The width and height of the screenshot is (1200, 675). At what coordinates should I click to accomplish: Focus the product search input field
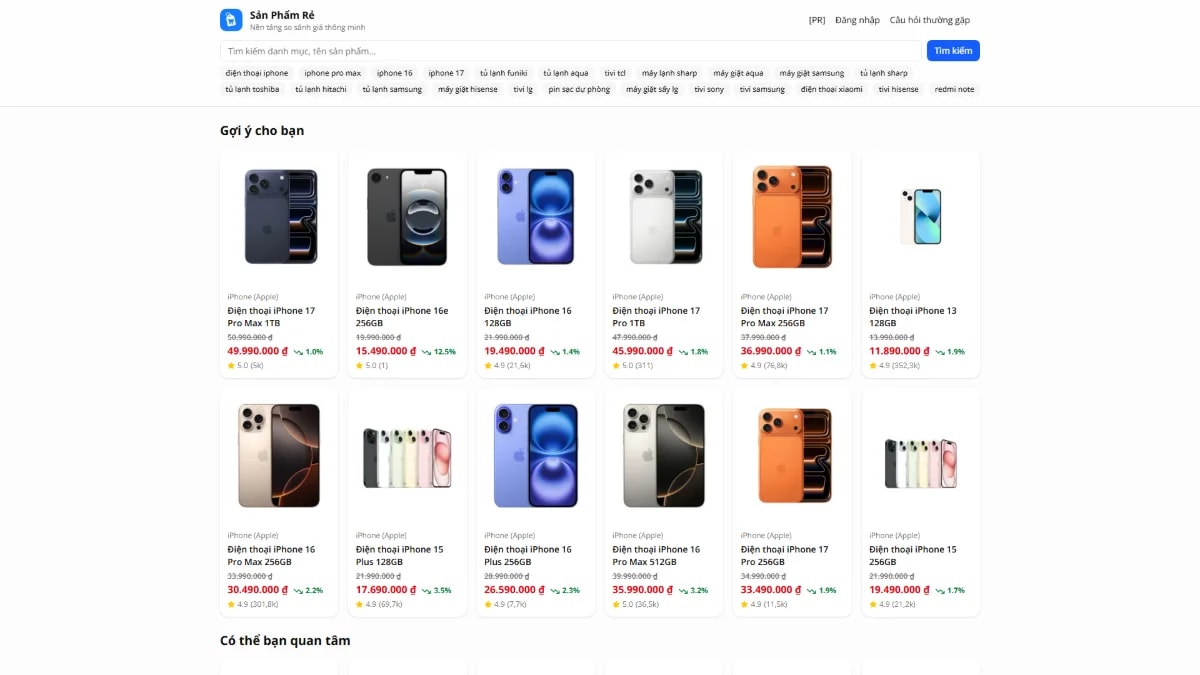570,51
